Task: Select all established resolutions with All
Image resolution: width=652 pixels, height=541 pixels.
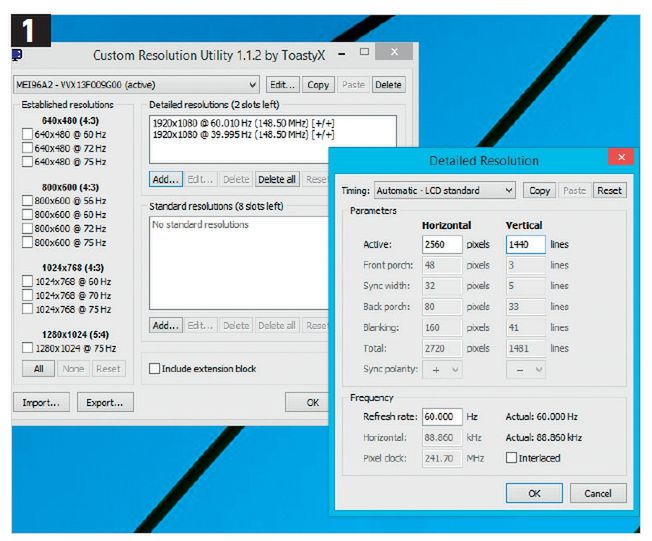Action: [38, 369]
